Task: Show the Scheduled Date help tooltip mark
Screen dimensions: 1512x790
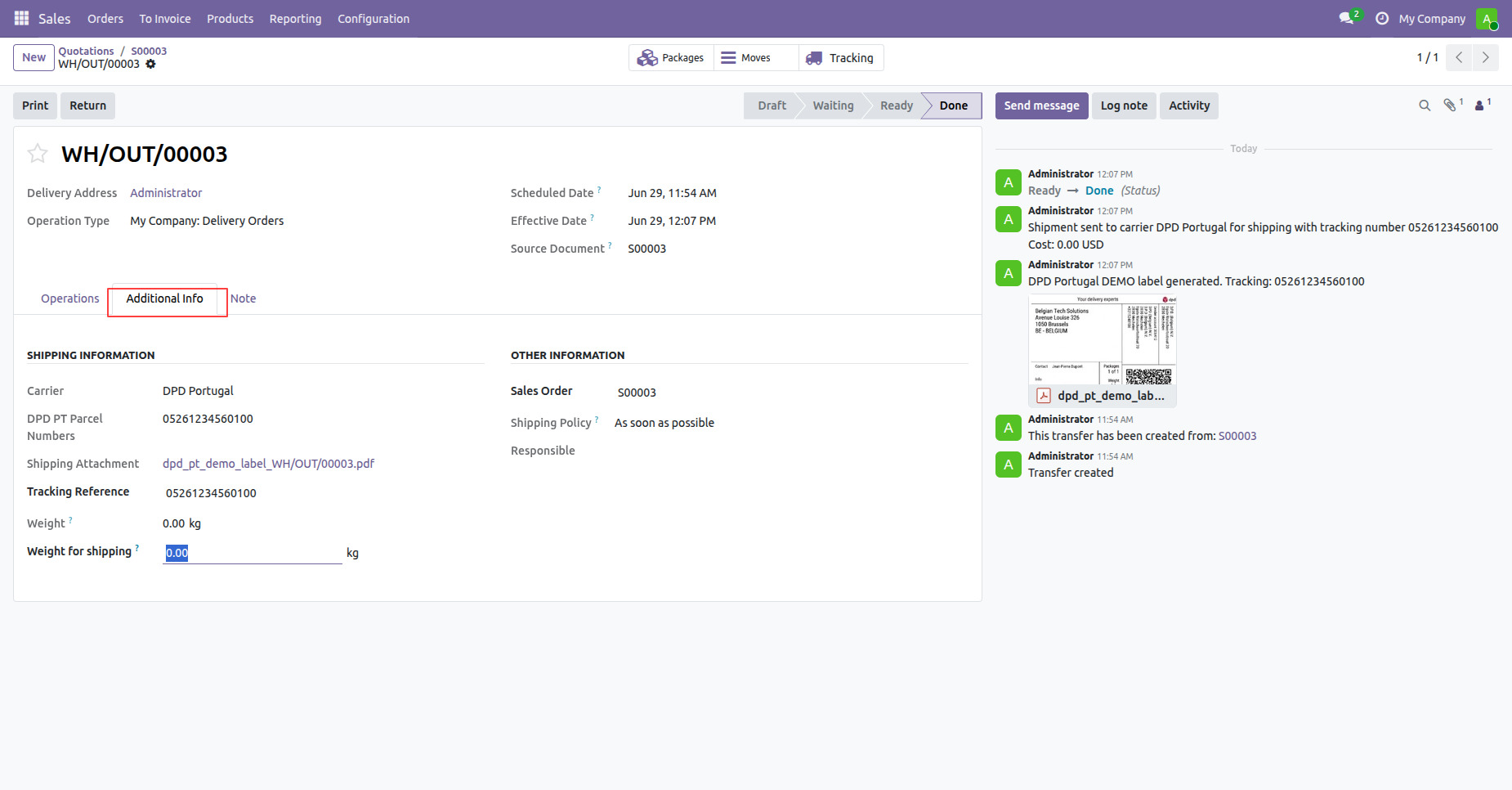Action: (x=599, y=190)
